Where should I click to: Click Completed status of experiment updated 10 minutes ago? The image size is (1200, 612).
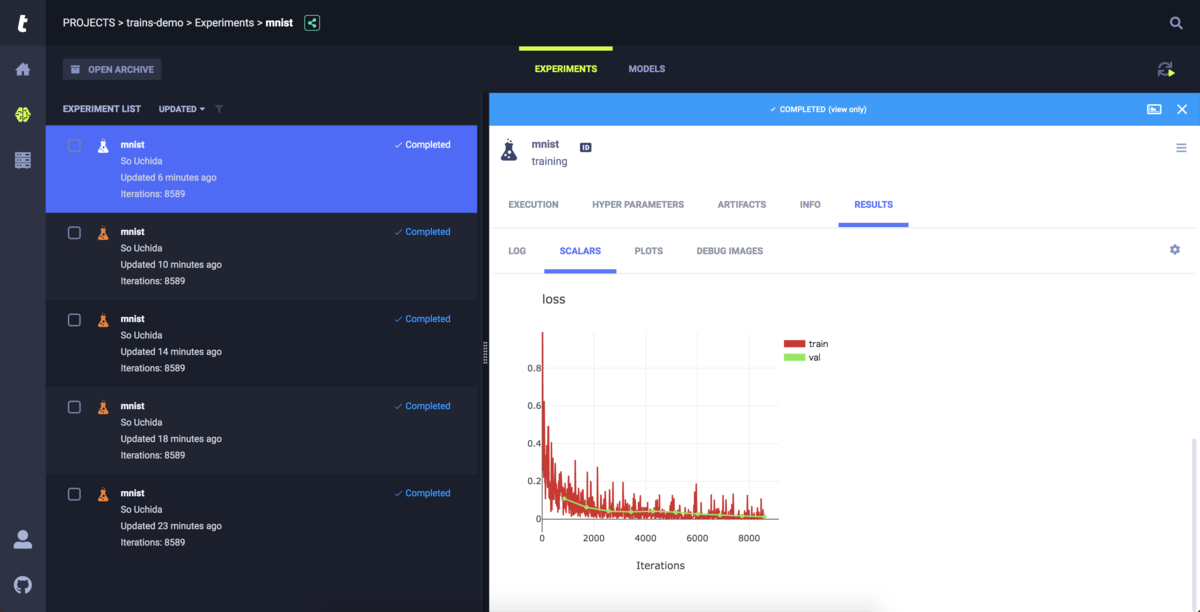pyautogui.click(x=423, y=232)
